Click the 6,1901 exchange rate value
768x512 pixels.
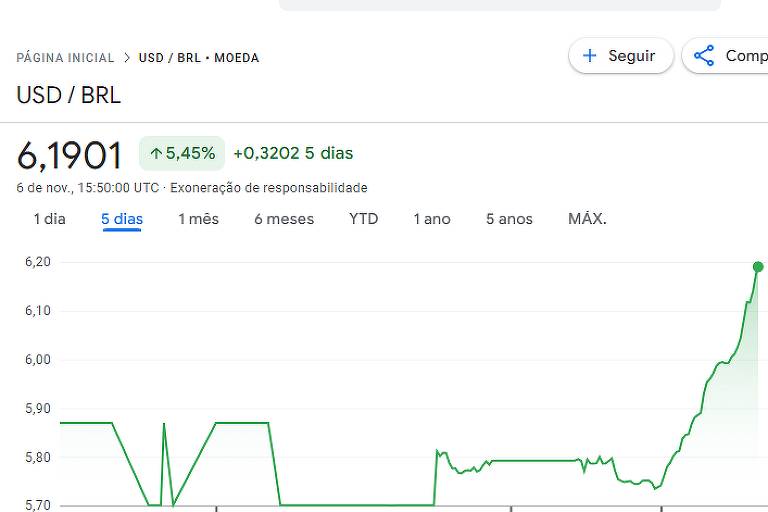click(x=70, y=155)
